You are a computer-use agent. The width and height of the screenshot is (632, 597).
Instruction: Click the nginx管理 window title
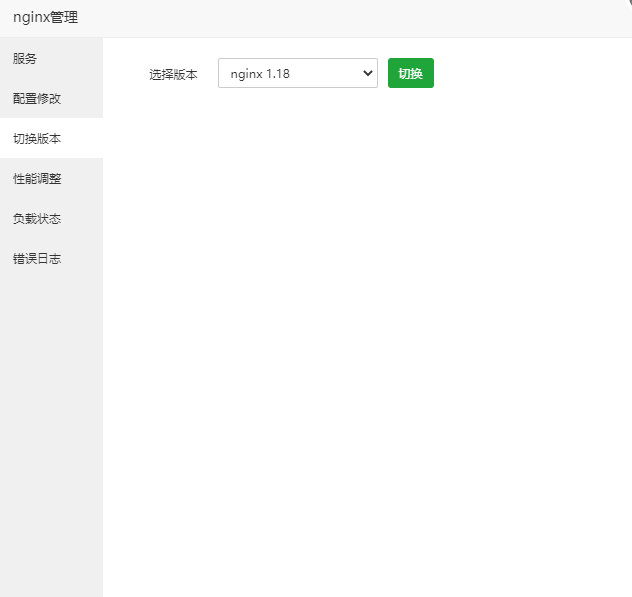point(46,17)
